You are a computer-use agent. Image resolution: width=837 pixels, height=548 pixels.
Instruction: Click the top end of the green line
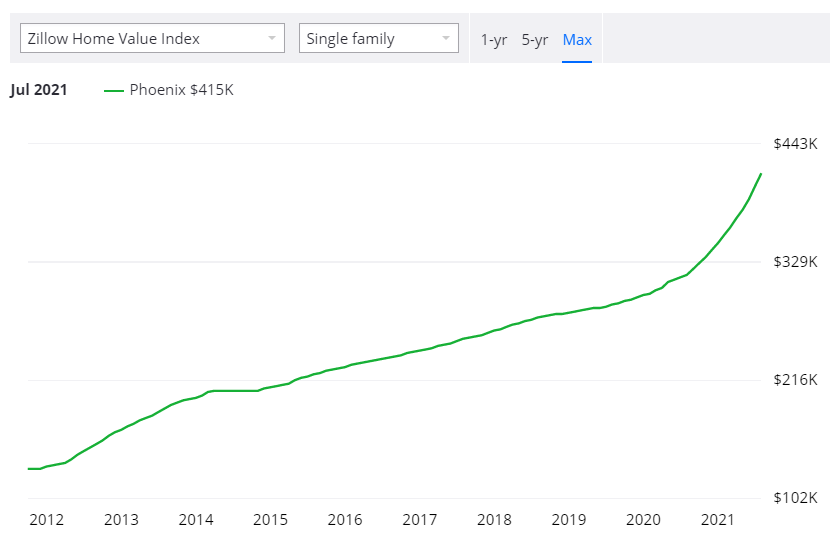click(x=761, y=174)
